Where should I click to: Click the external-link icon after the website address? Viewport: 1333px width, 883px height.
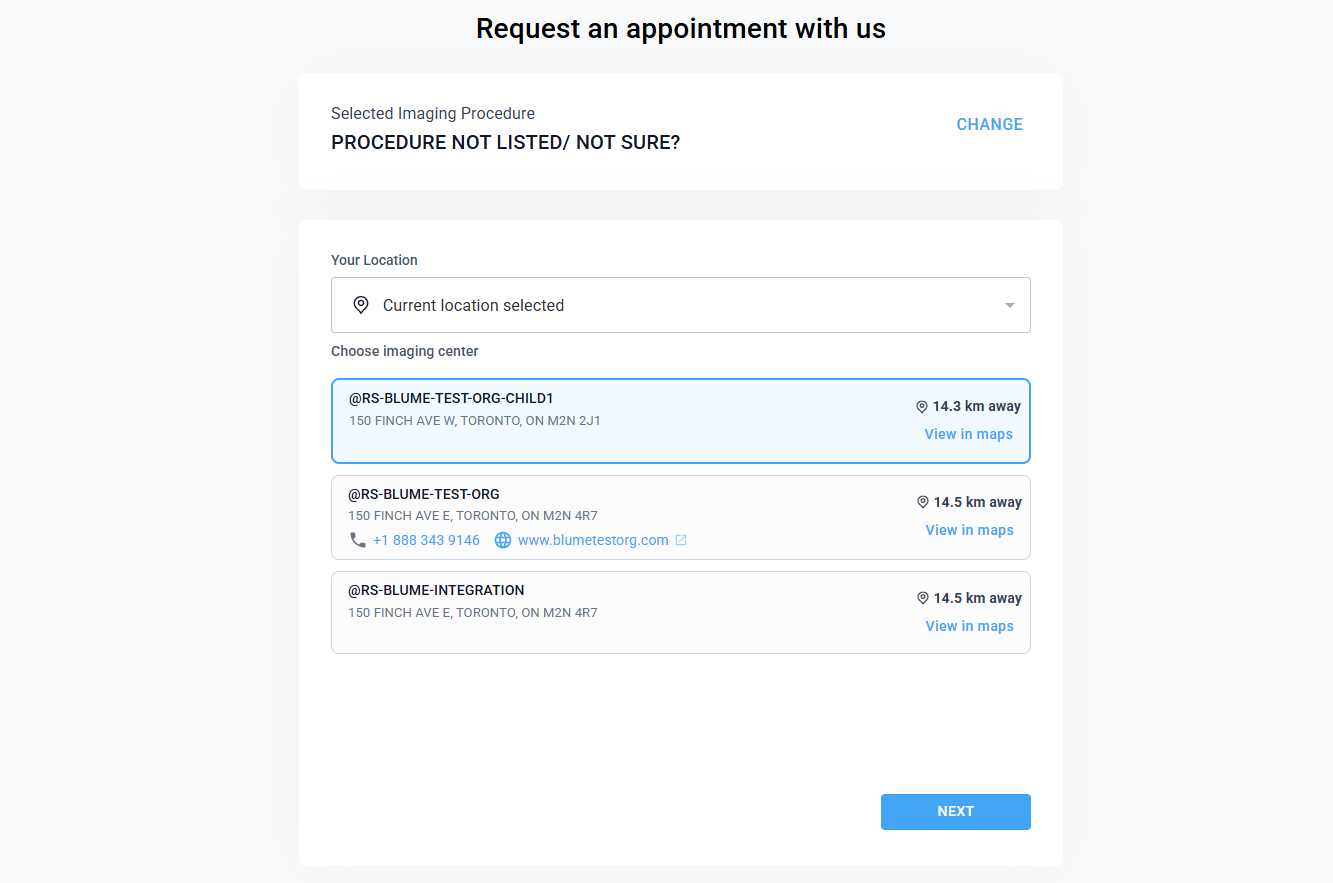(x=682, y=539)
